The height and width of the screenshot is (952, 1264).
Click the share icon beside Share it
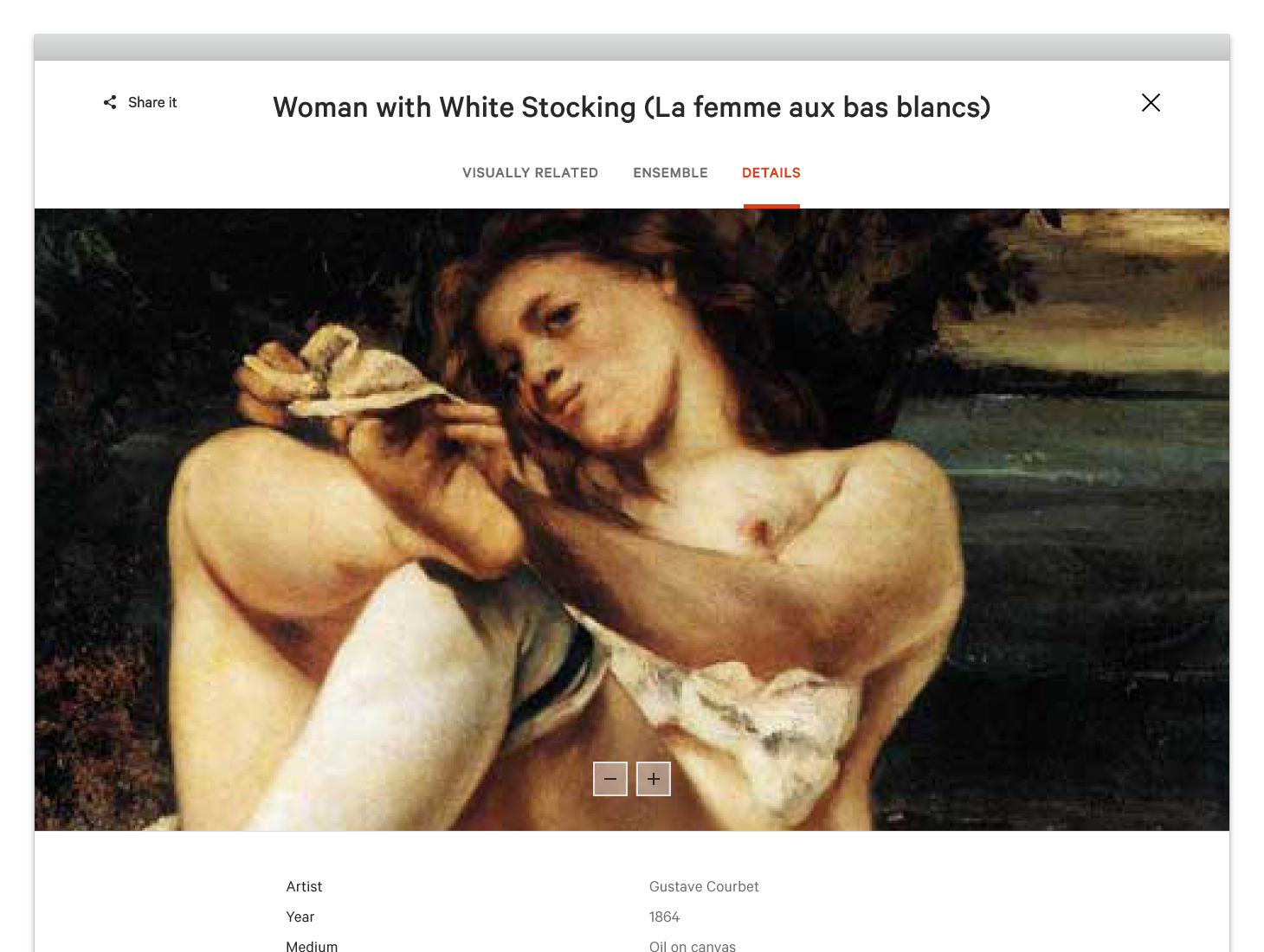110,102
